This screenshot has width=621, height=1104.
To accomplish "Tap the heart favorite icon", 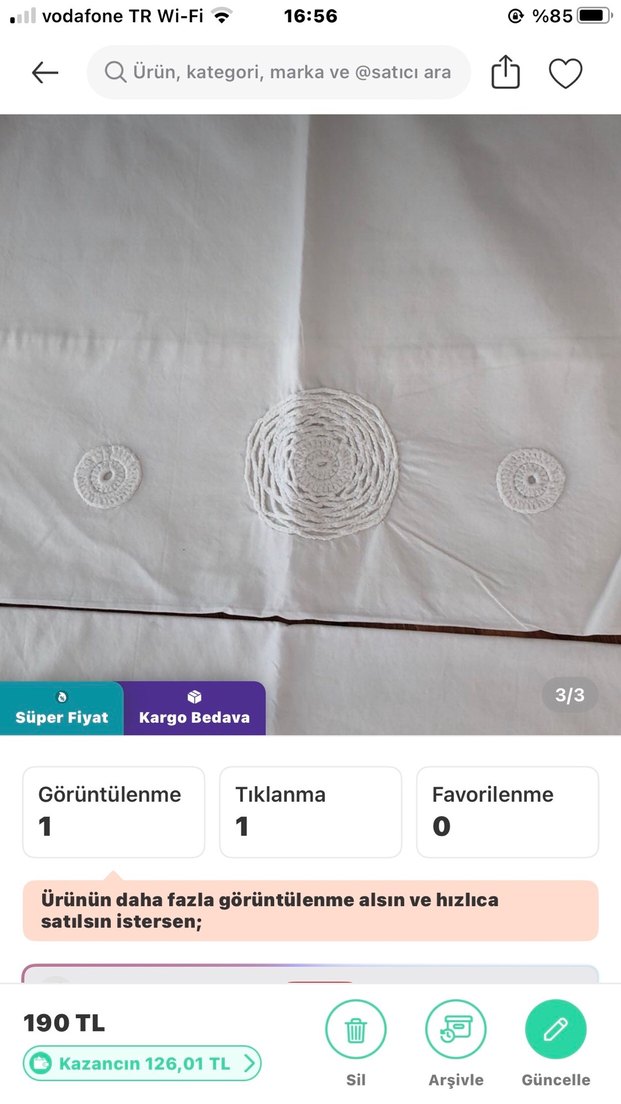I will (x=565, y=73).
